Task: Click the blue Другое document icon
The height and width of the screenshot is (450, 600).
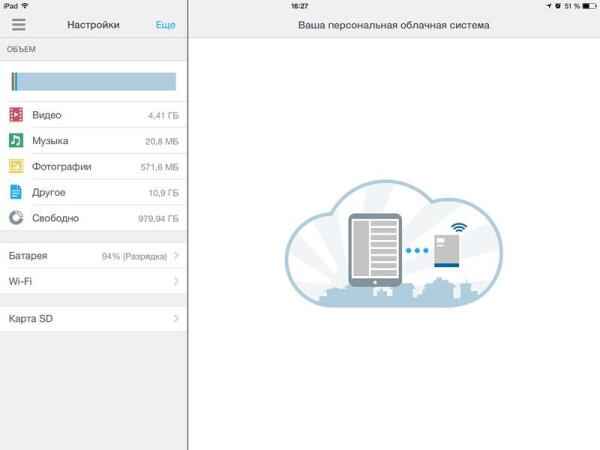Action: 16,192
